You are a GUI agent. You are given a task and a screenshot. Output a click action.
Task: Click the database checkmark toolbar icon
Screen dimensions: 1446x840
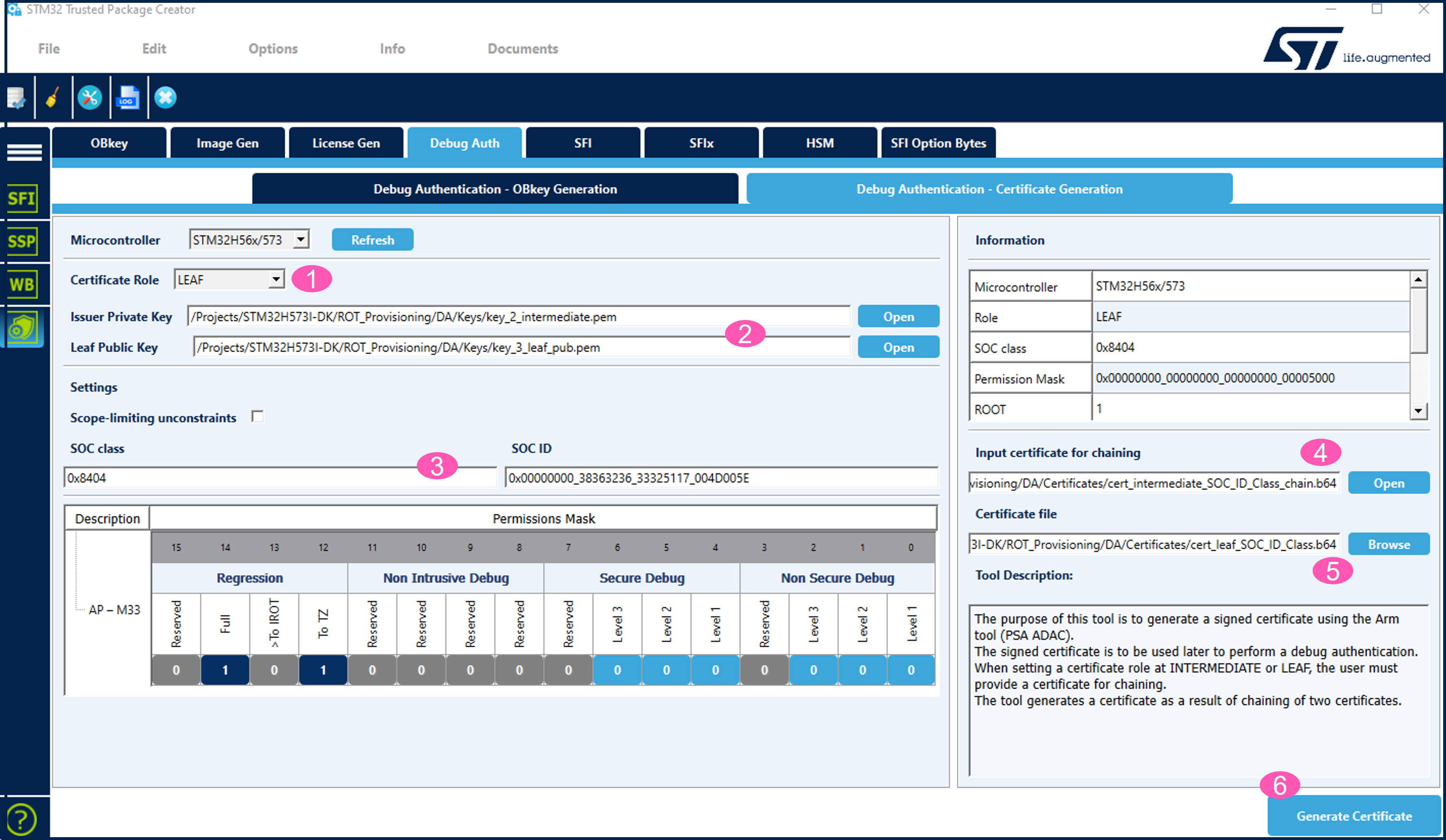pos(16,98)
